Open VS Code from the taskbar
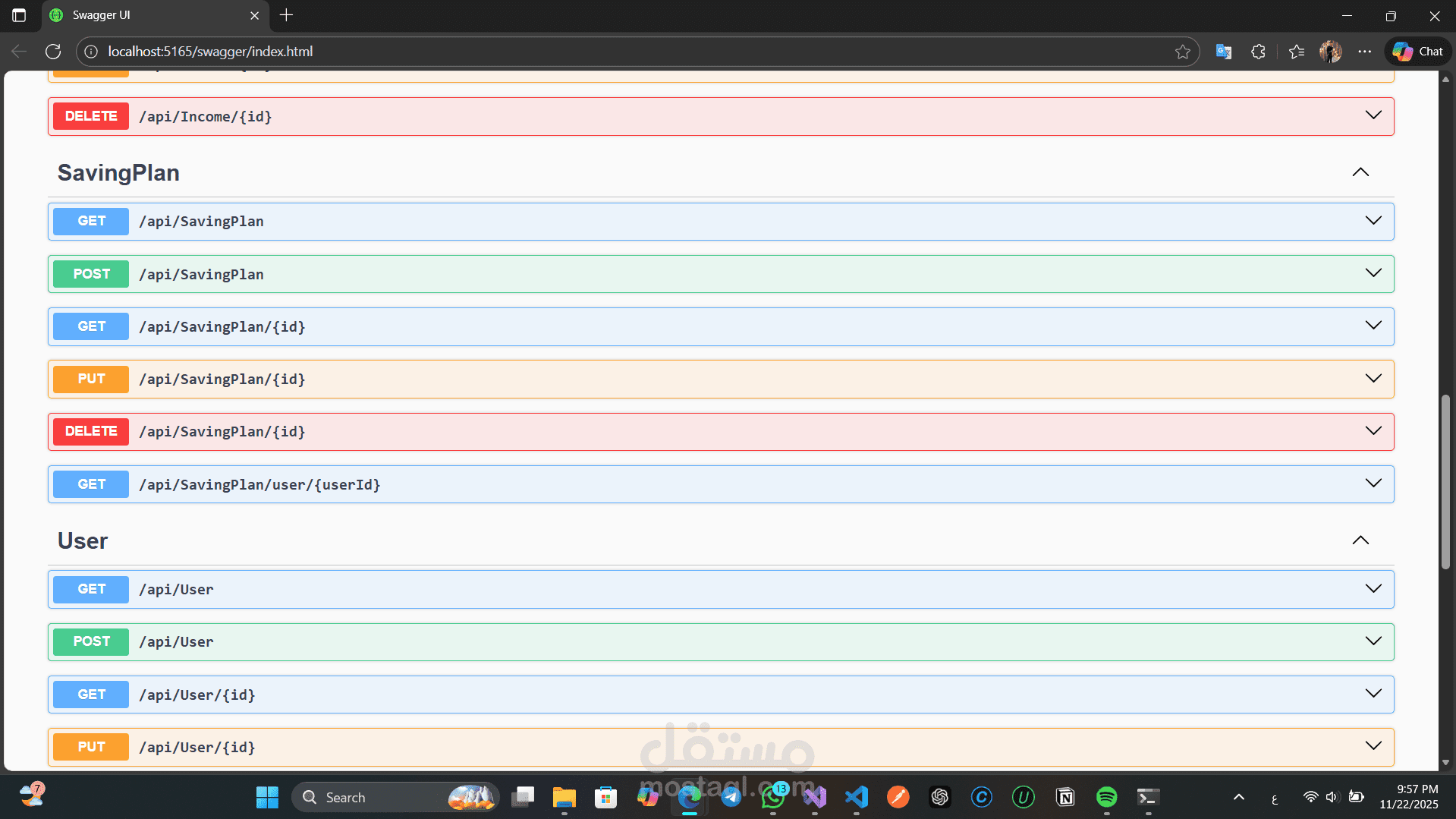The image size is (1456, 819). click(x=857, y=797)
